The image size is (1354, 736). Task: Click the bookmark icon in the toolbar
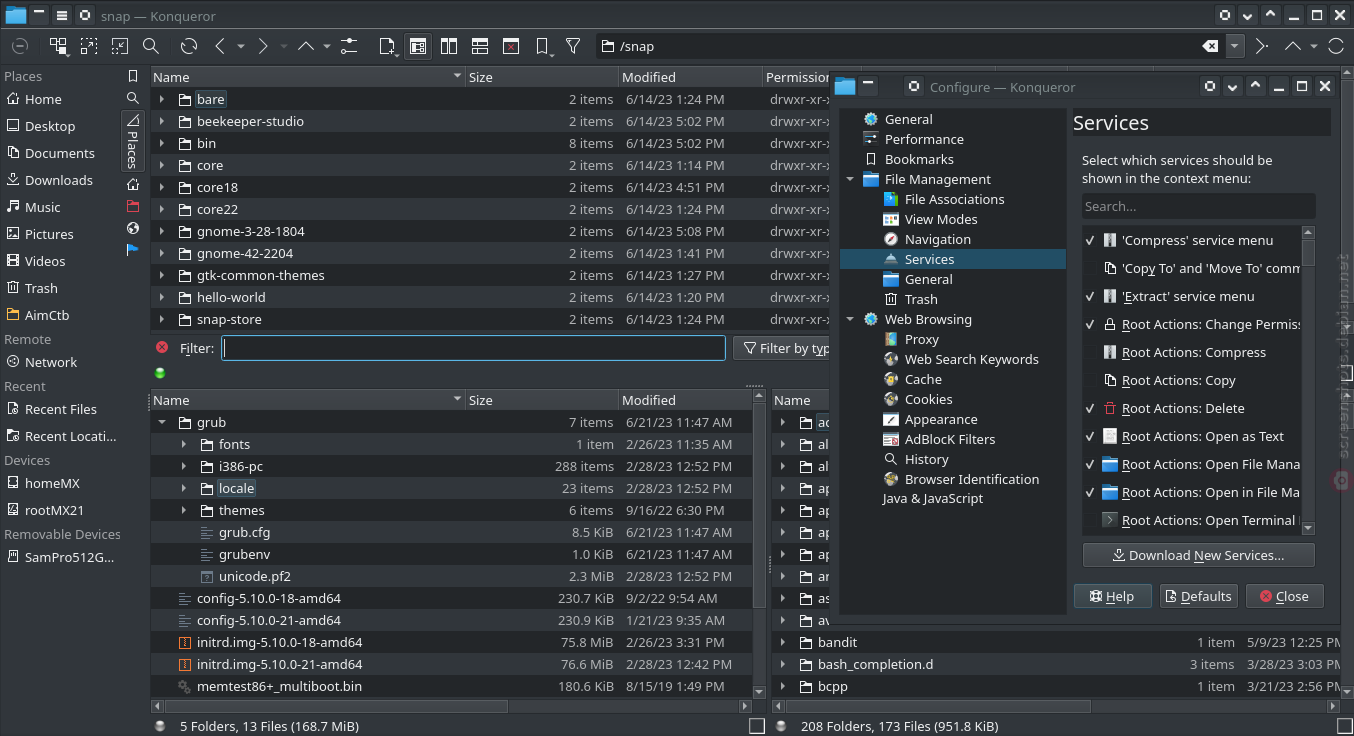[x=542, y=46]
